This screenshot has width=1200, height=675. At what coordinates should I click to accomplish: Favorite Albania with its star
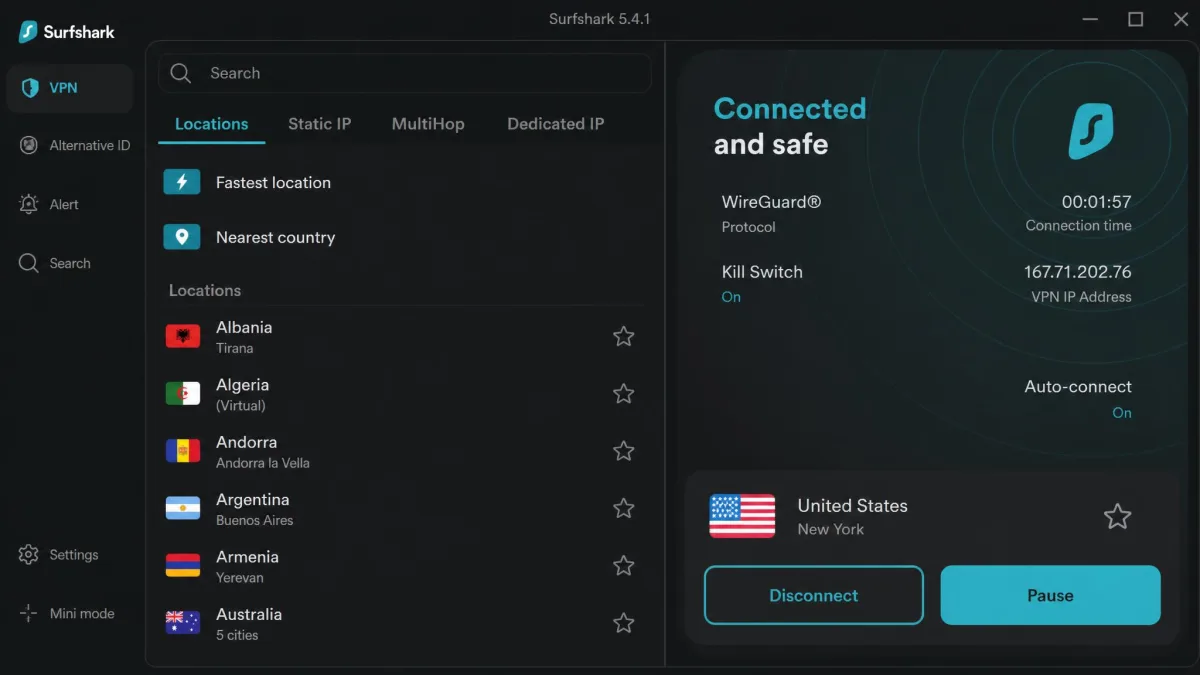(x=624, y=337)
